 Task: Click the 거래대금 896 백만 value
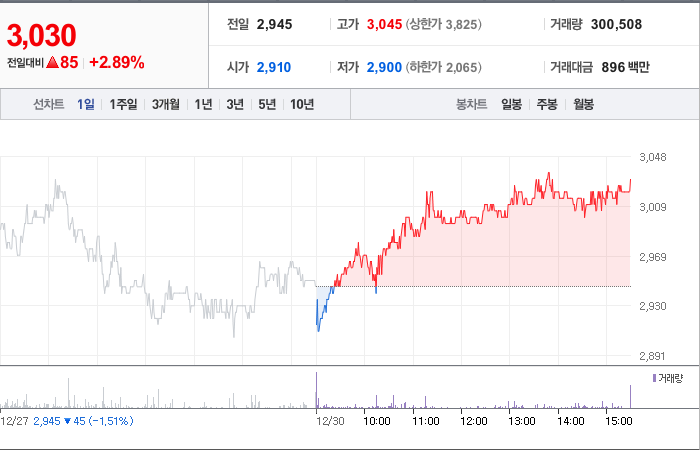(x=625, y=67)
